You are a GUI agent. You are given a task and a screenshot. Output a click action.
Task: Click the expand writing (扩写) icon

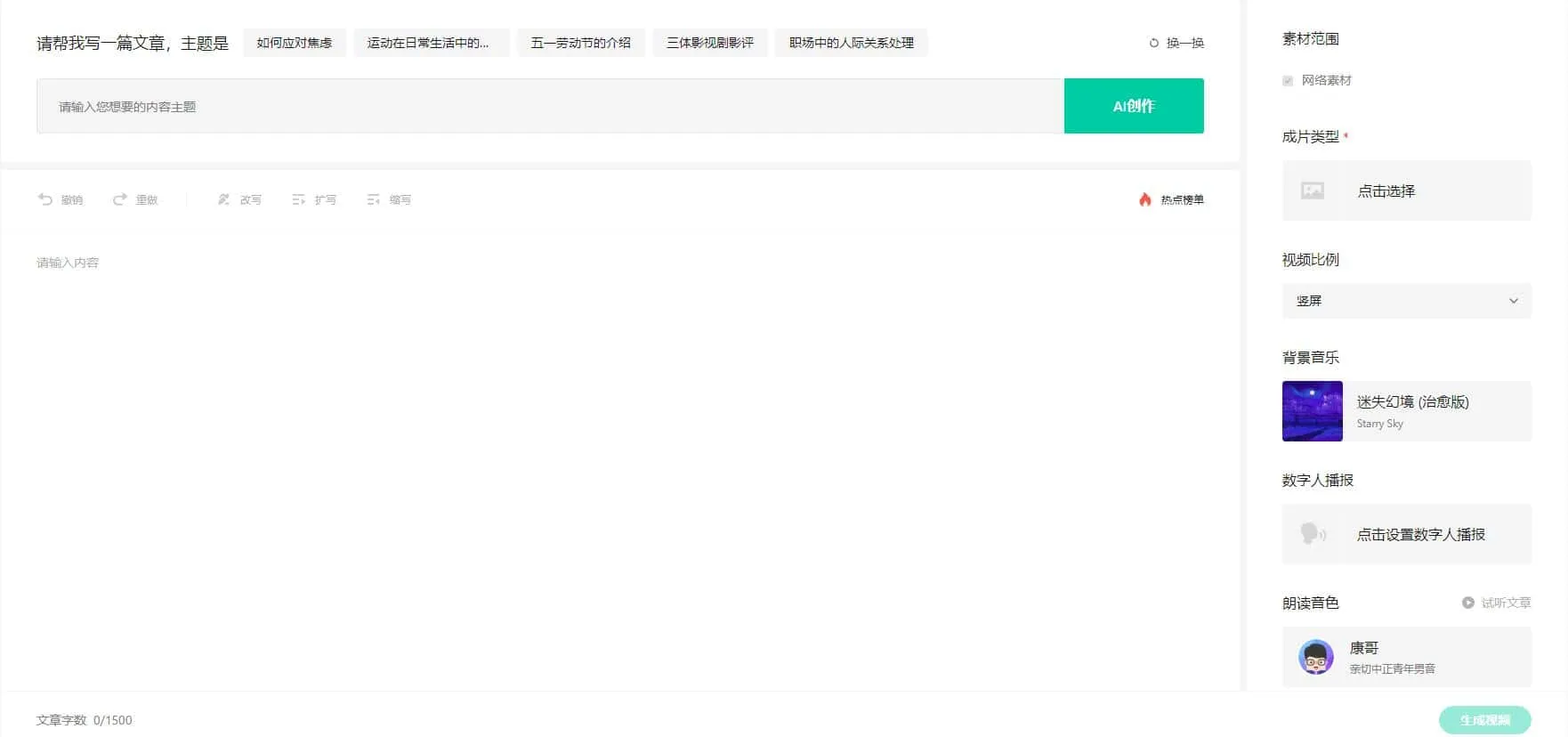[299, 199]
